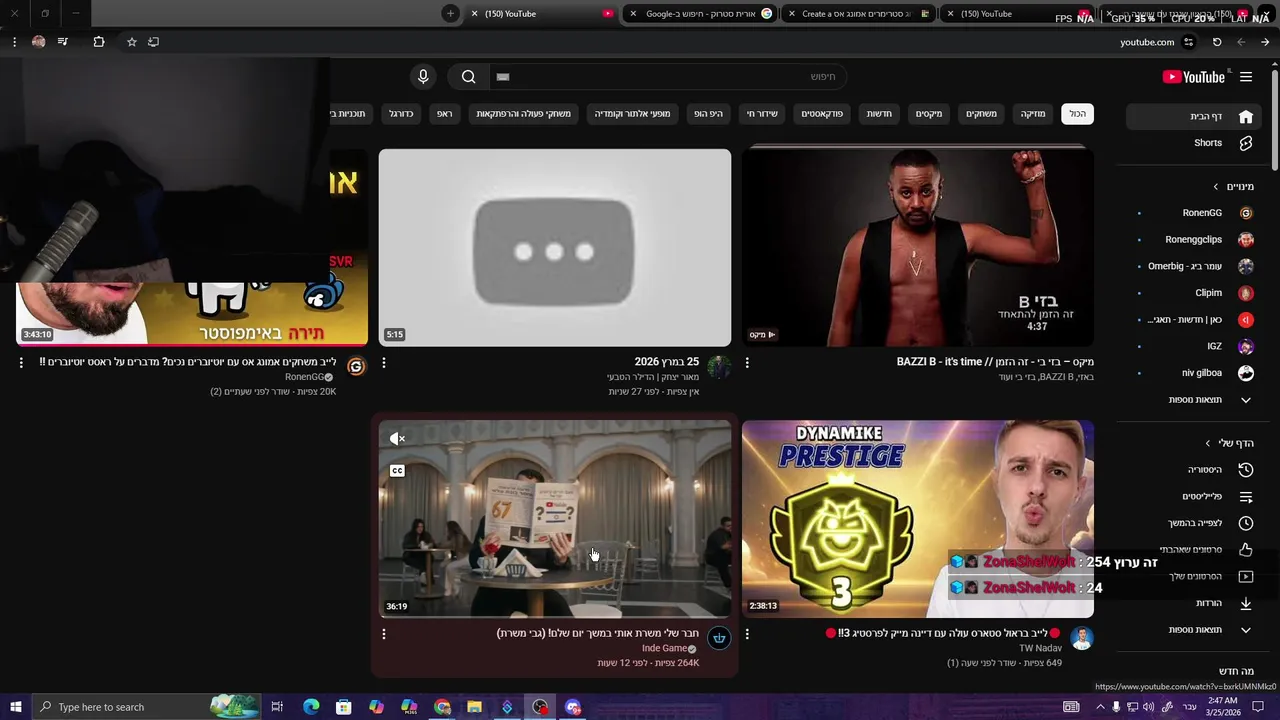Select the Hip Hop (היפ הופ) chip
The width and height of the screenshot is (1280, 720).
pyautogui.click(x=709, y=114)
